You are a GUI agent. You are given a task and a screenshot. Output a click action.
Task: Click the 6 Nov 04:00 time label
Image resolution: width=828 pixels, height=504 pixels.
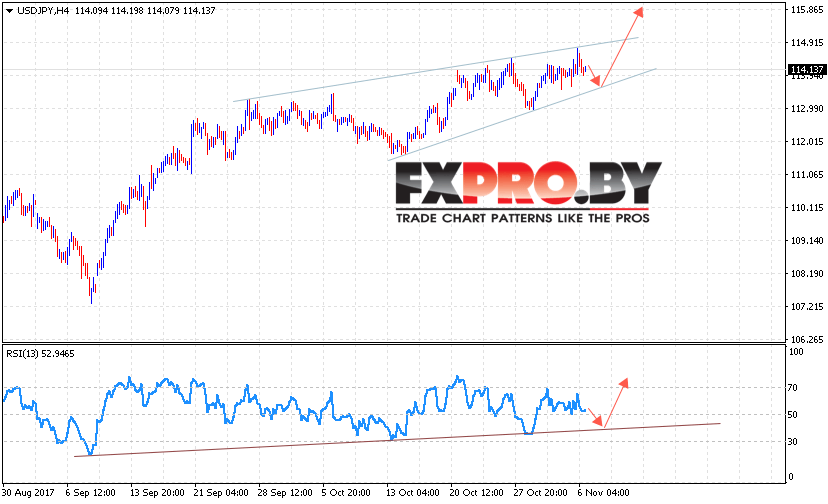[603, 492]
